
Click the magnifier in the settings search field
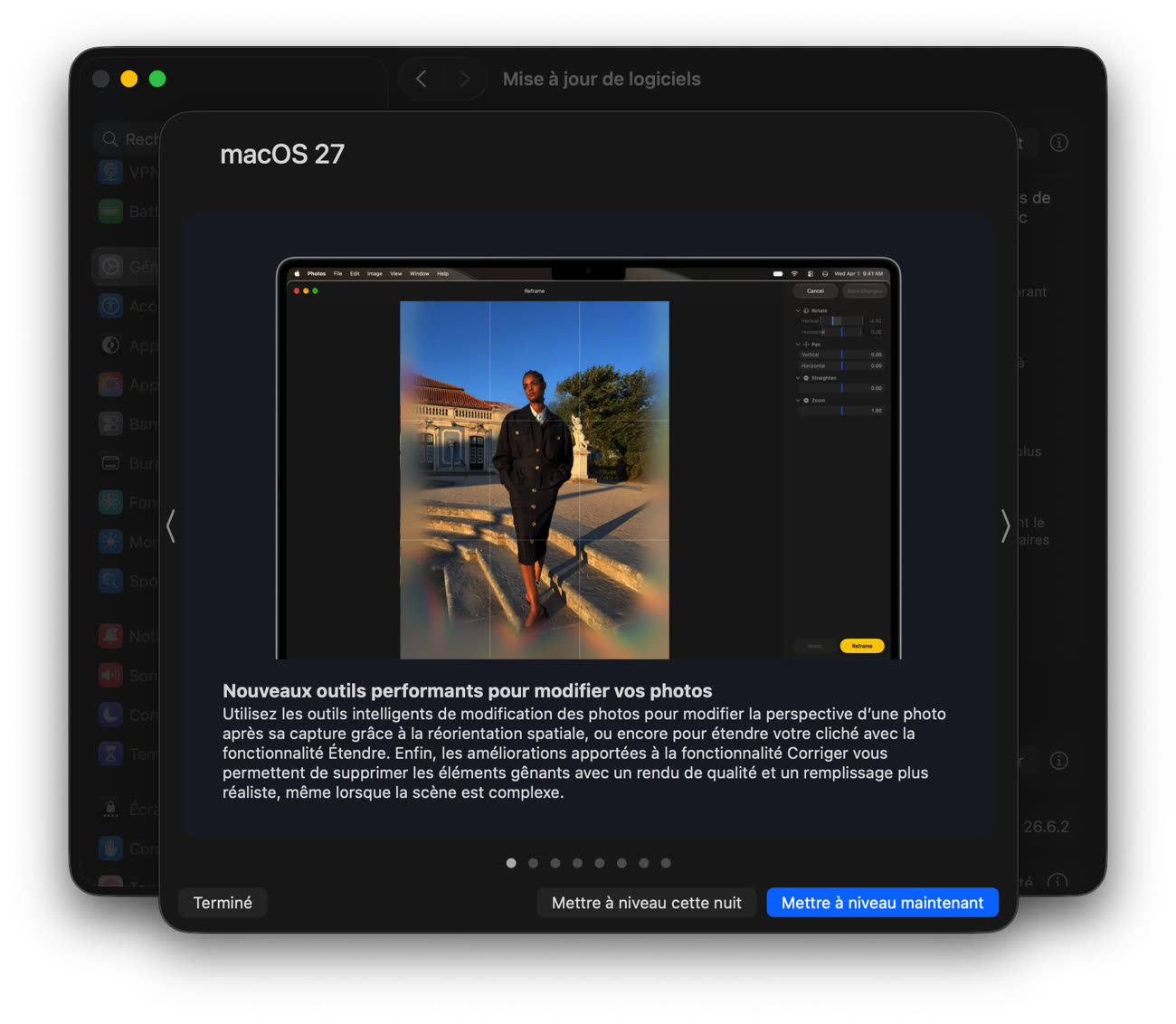pos(110,138)
